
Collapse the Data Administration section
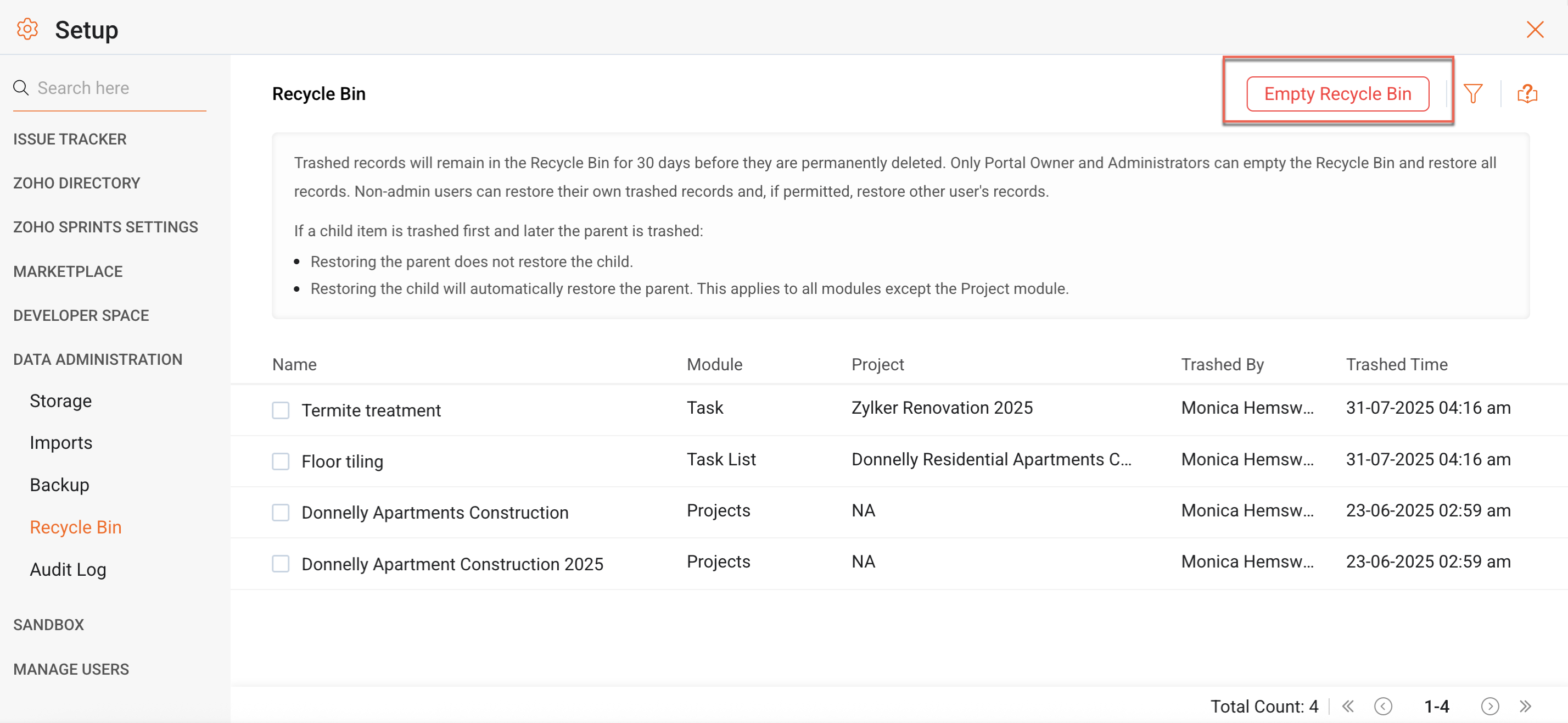click(97, 359)
